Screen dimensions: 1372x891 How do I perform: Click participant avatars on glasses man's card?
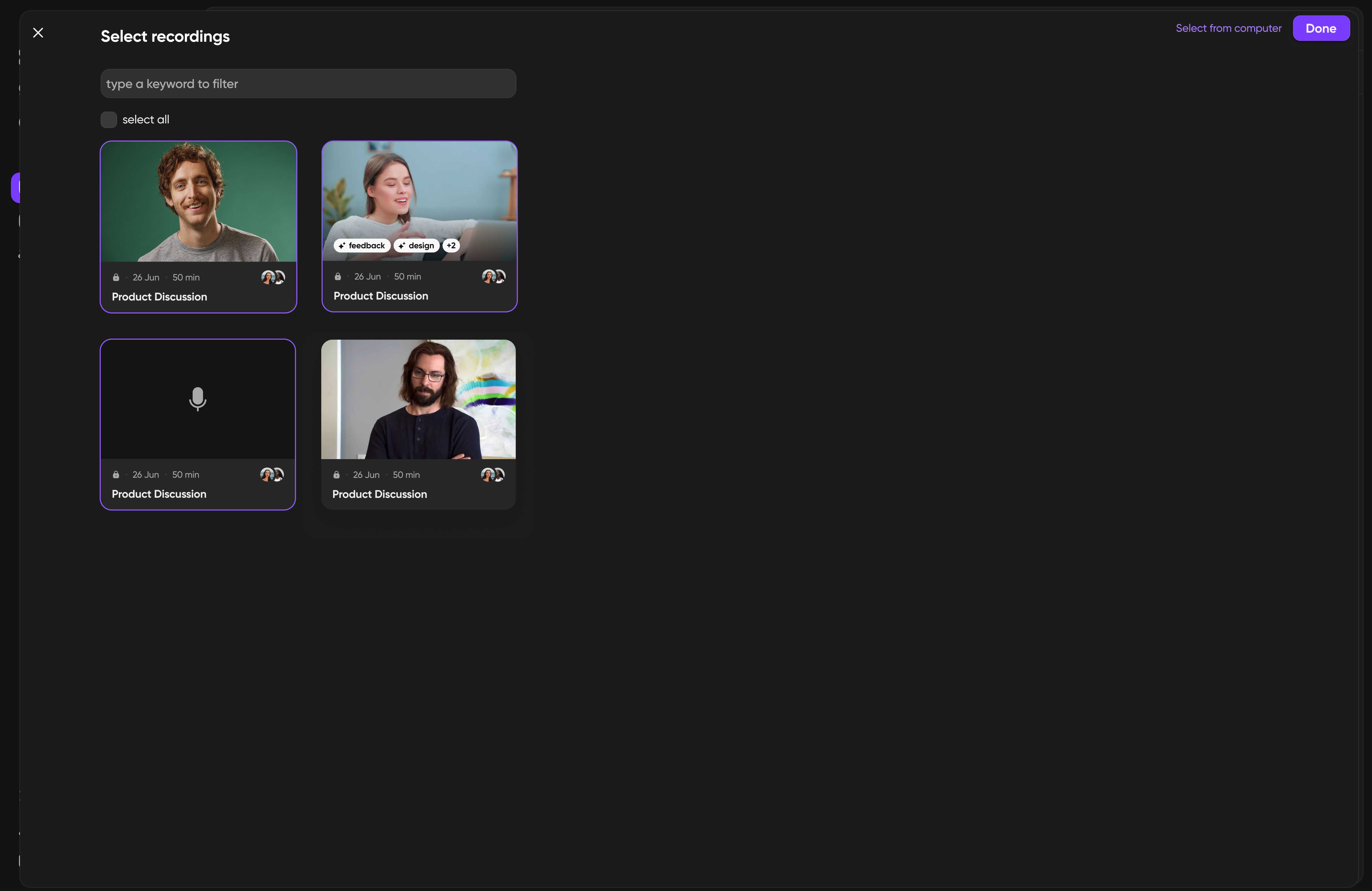pos(493,475)
